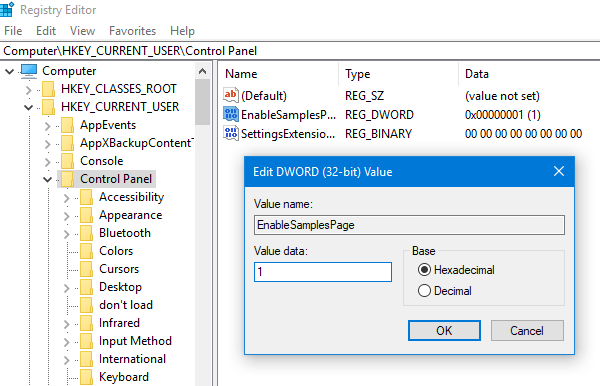Select the Control Panel tree label
This screenshot has height=386, width=600.
click(116, 179)
